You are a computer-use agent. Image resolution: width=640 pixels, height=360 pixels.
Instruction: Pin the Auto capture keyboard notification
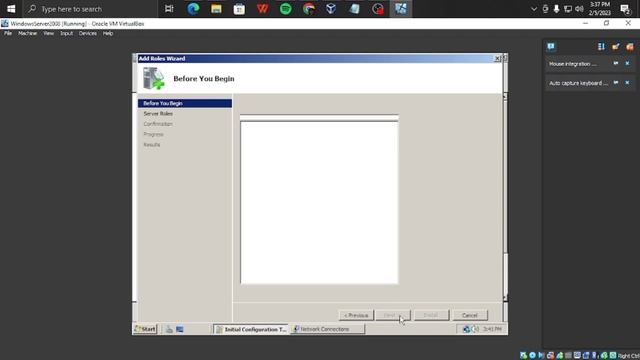pyautogui.click(x=616, y=83)
